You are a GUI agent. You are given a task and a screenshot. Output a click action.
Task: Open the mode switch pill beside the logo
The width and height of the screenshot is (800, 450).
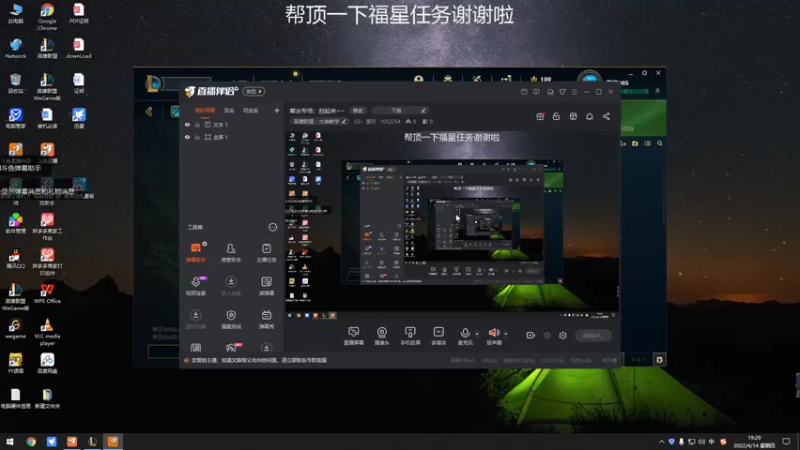(253, 91)
